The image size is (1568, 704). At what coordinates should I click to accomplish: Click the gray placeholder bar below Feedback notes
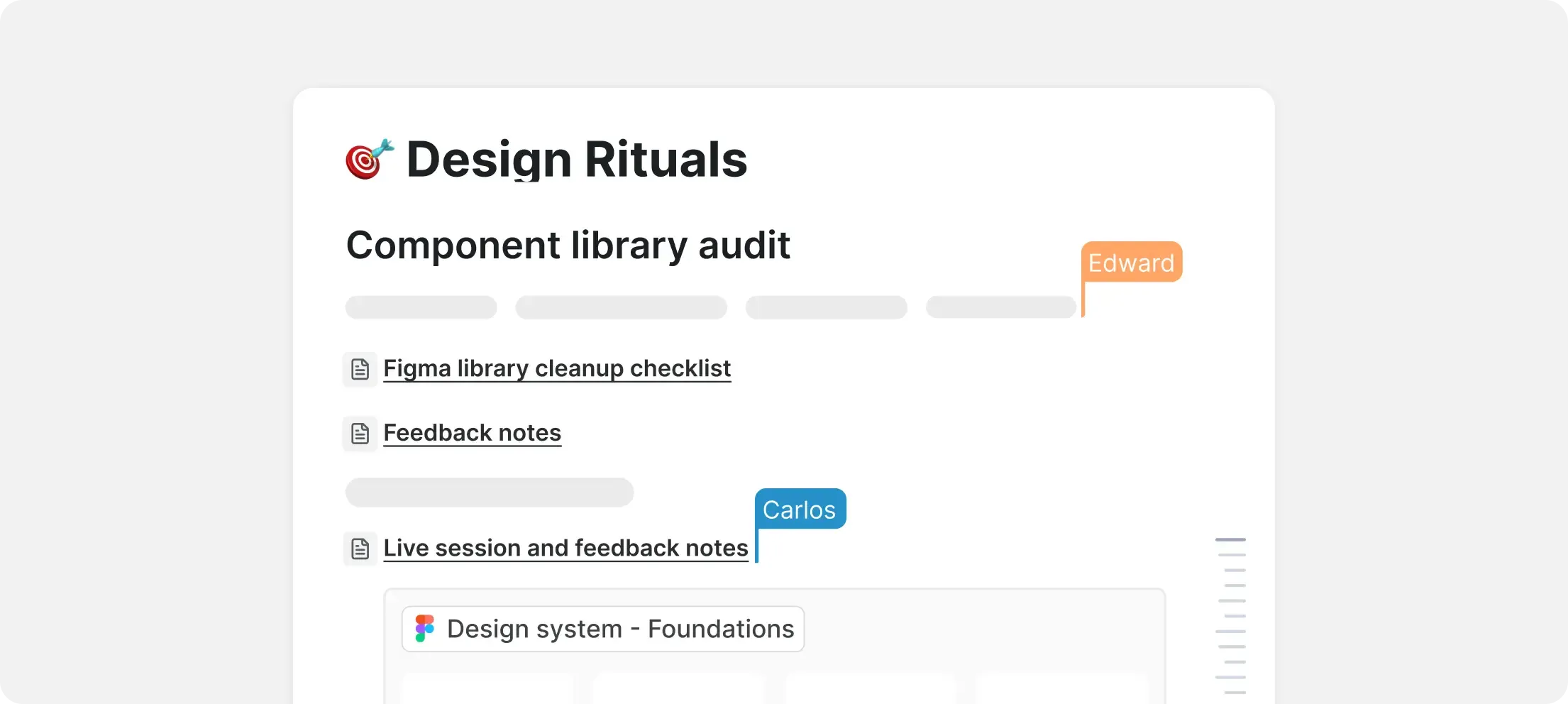(489, 493)
